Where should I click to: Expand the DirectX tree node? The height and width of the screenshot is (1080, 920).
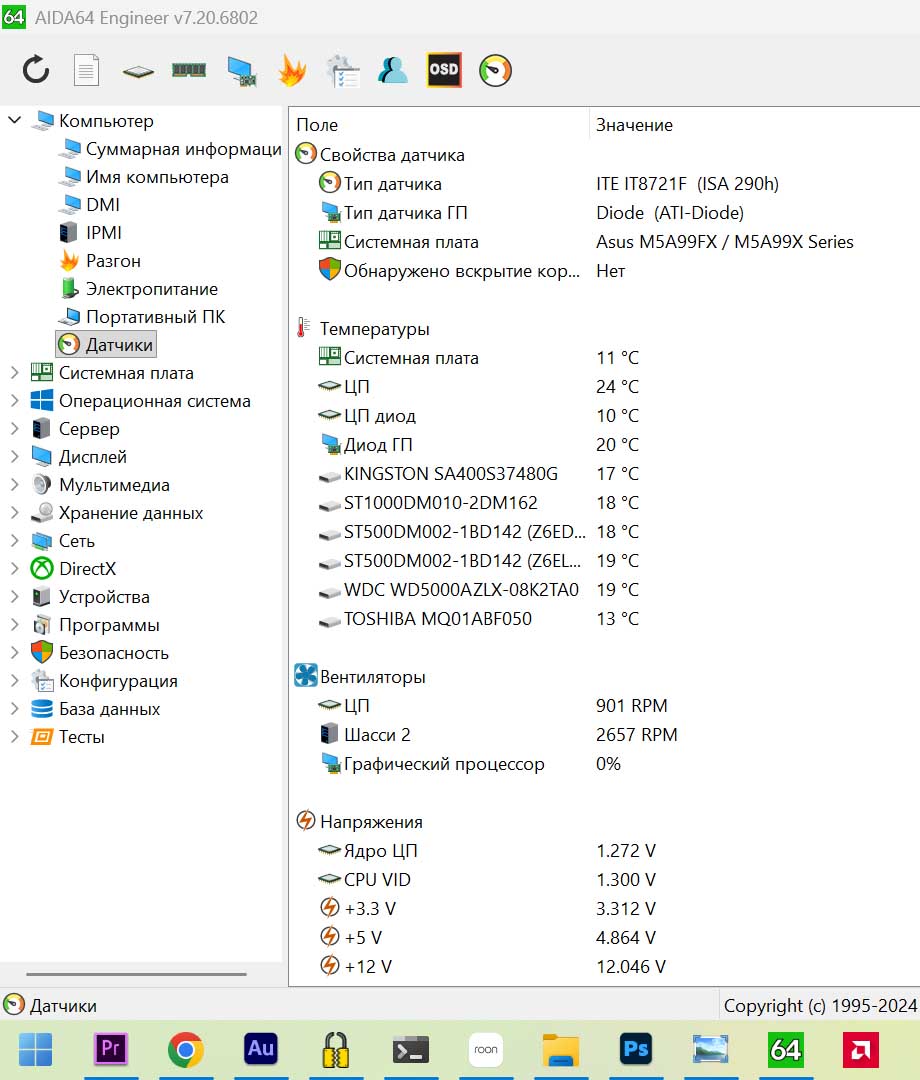14,569
